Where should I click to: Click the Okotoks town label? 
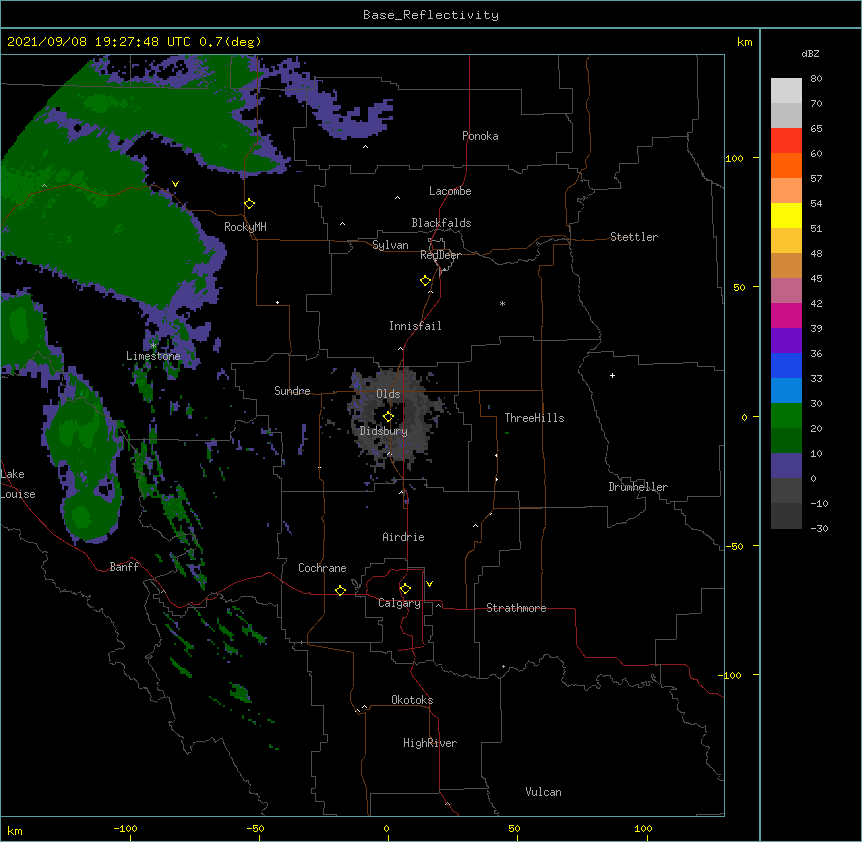coord(412,700)
